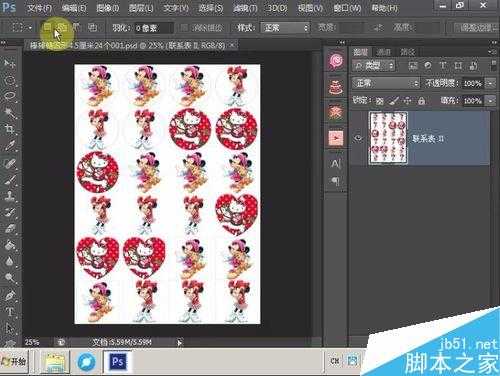Open the layer filter 类型 dropdown
The image size is (500, 376).
374,65
